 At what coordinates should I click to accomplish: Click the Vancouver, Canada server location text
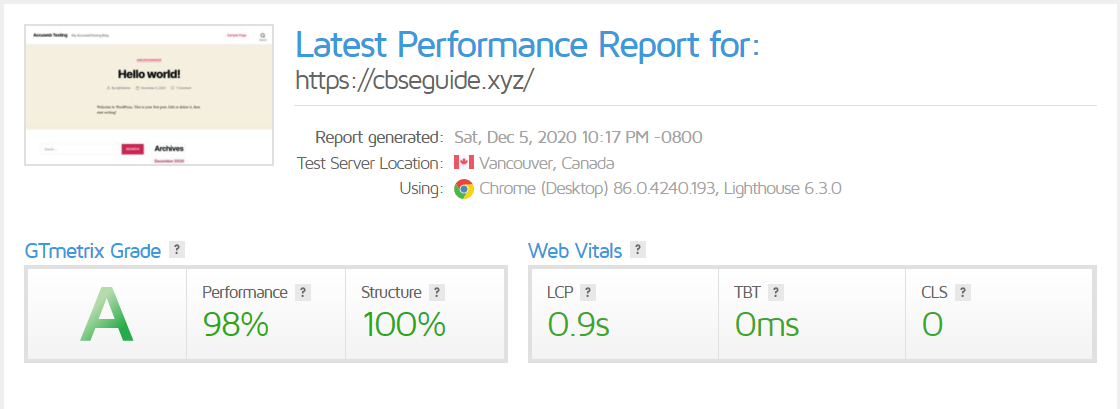coord(546,163)
